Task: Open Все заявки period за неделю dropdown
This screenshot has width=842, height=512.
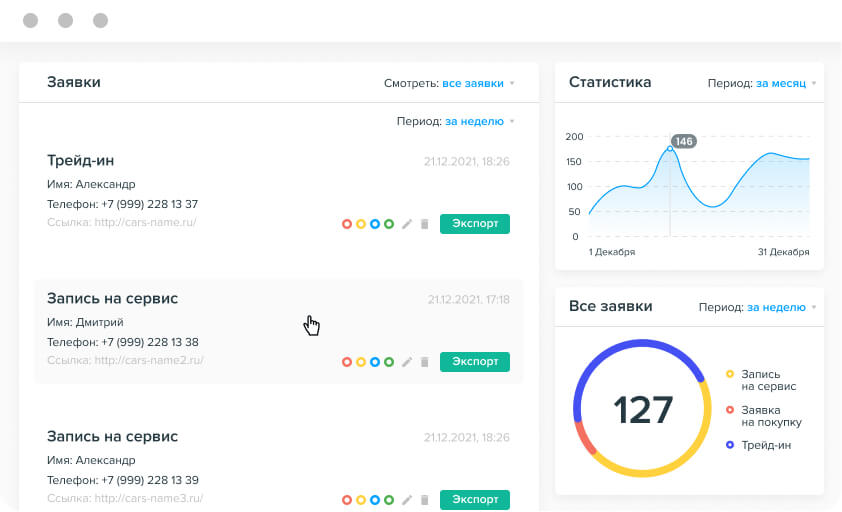Action: coord(776,308)
